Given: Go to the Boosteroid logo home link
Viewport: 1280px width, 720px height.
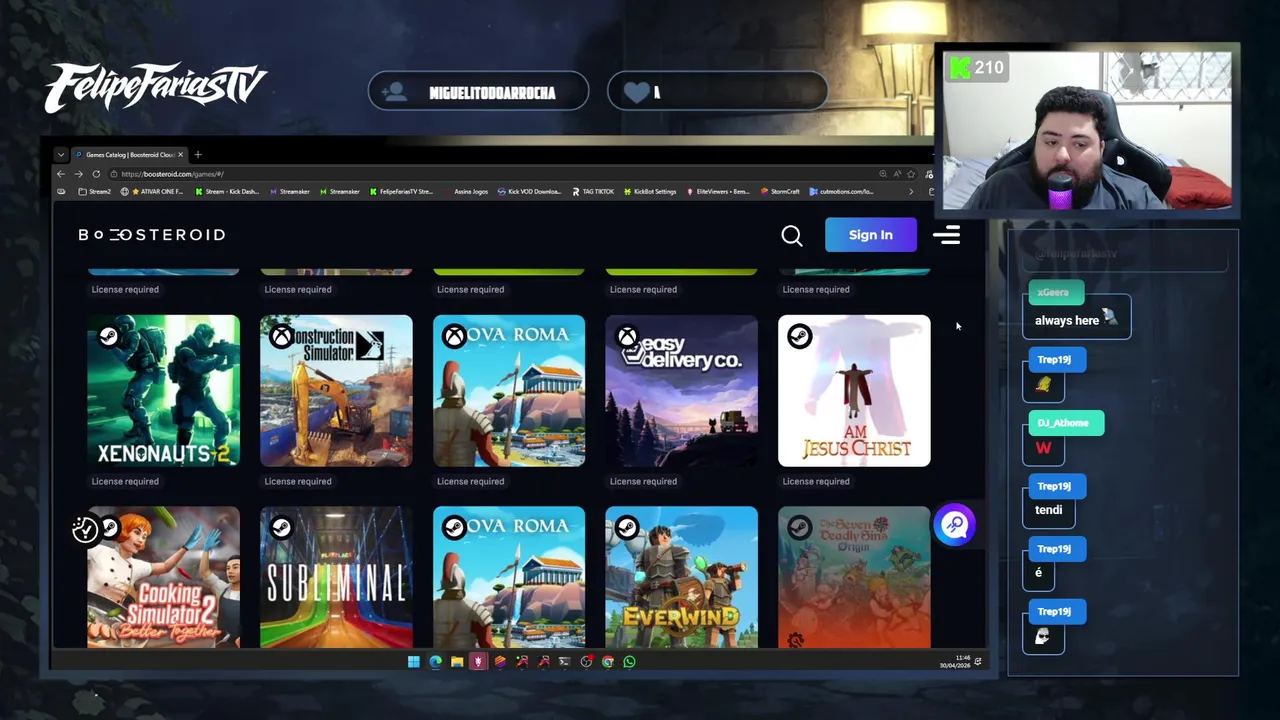Looking at the screenshot, I should pos(152,235).
